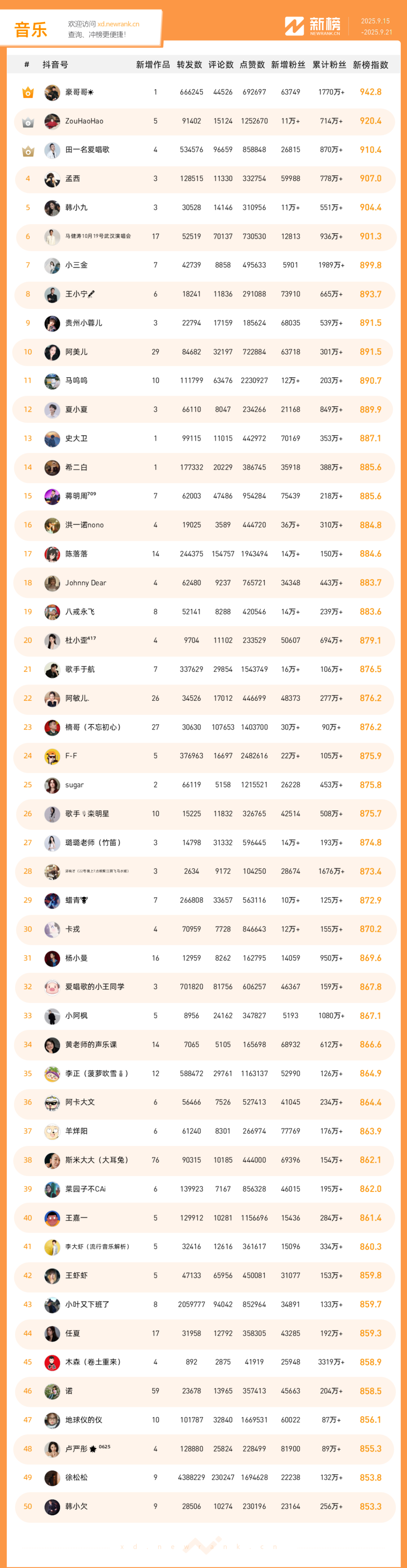Click the 942.8 index score
Screen dimensions: 407x1568
370,92
